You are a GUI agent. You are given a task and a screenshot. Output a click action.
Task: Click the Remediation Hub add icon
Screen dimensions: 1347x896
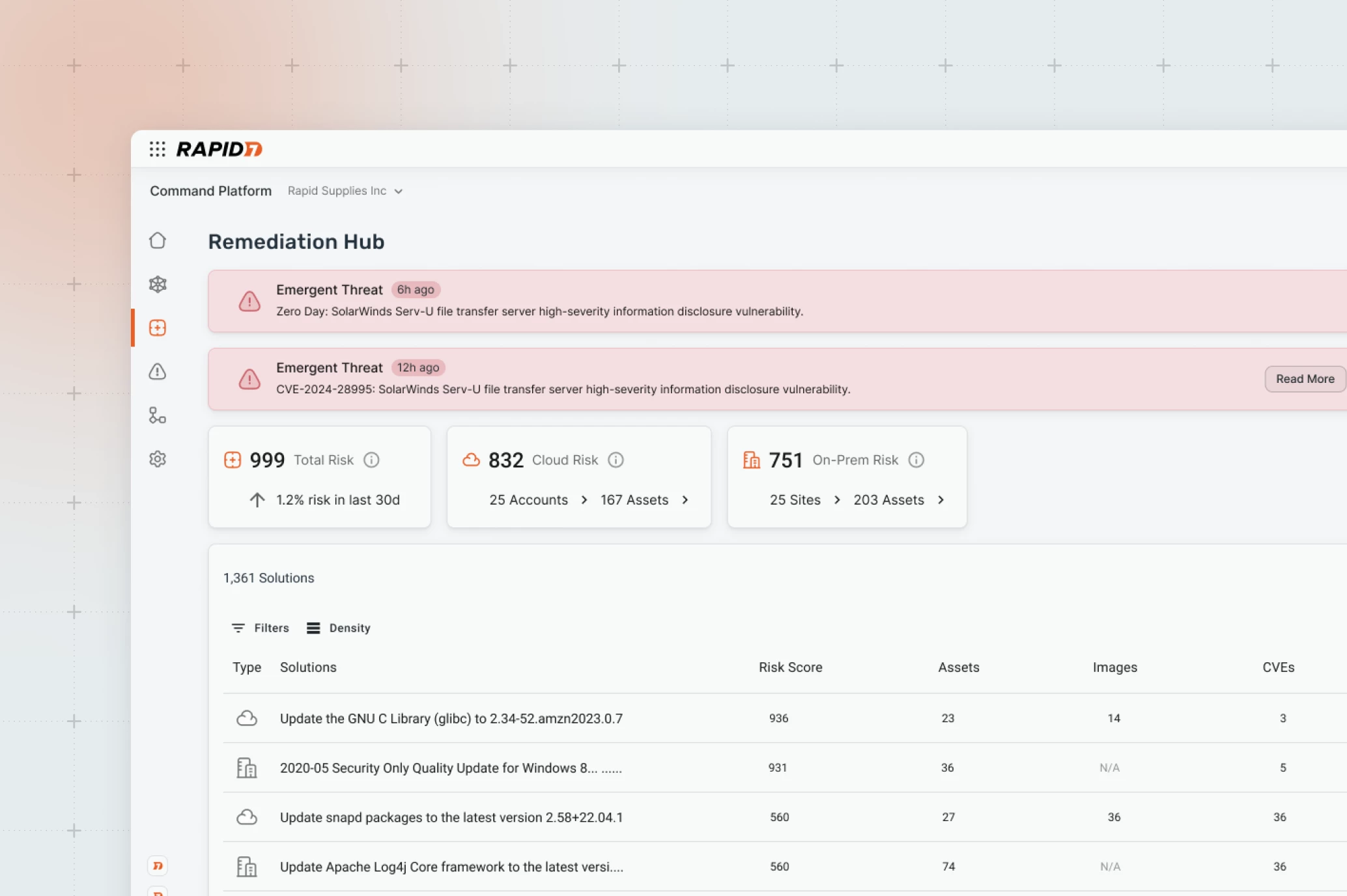click(159, 327)
